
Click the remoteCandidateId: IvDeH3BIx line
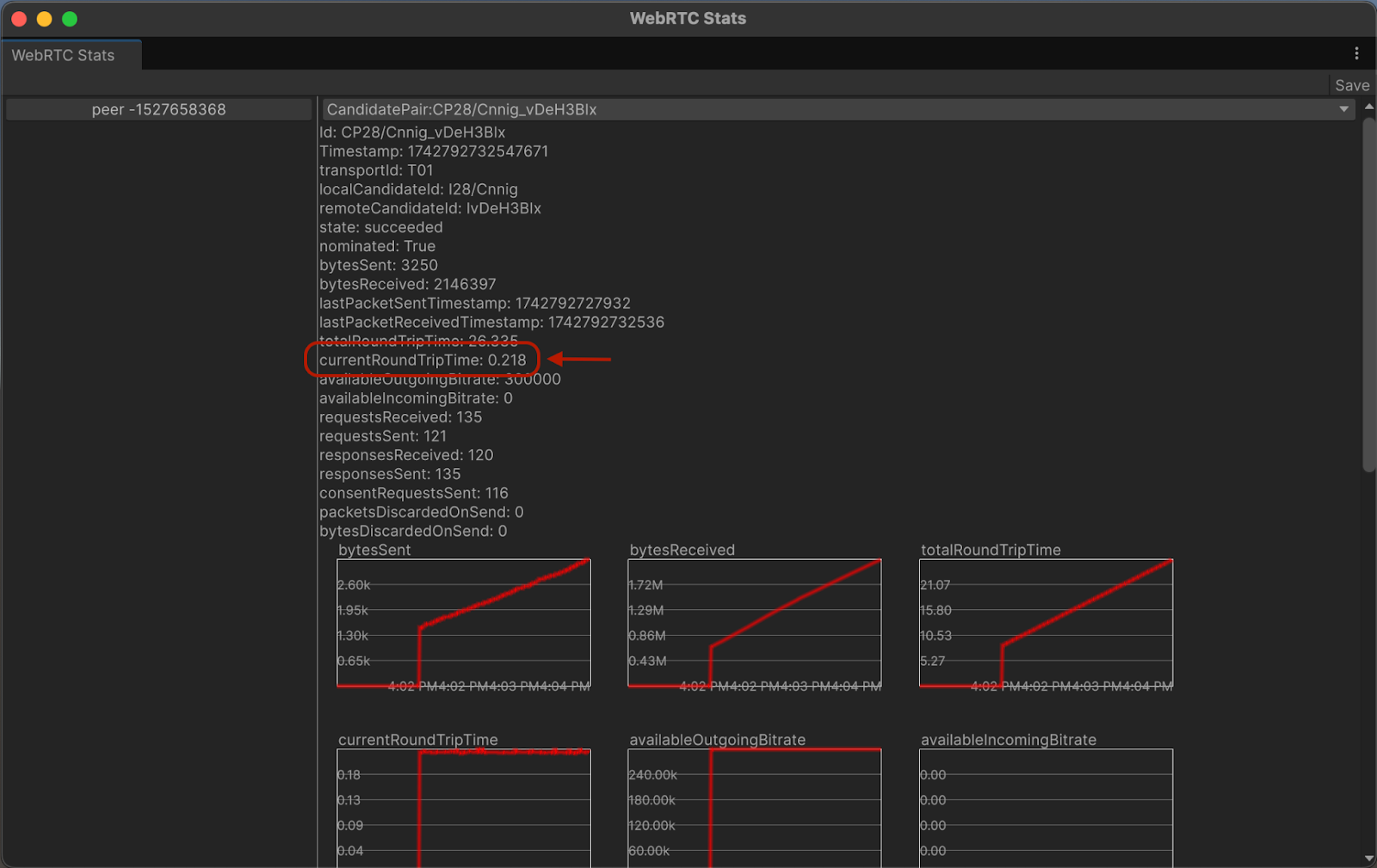(x=430, y=208)
